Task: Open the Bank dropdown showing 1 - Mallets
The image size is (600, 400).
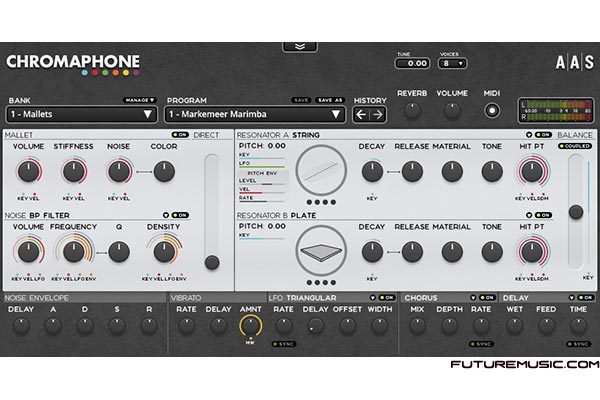Action: (82, 114)
